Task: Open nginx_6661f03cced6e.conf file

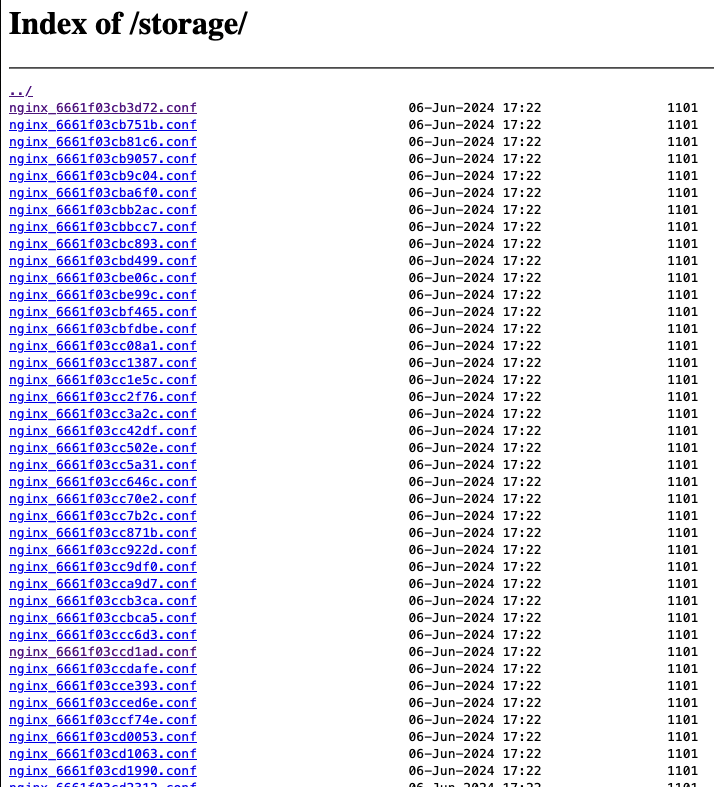Action: coord(103,703)
